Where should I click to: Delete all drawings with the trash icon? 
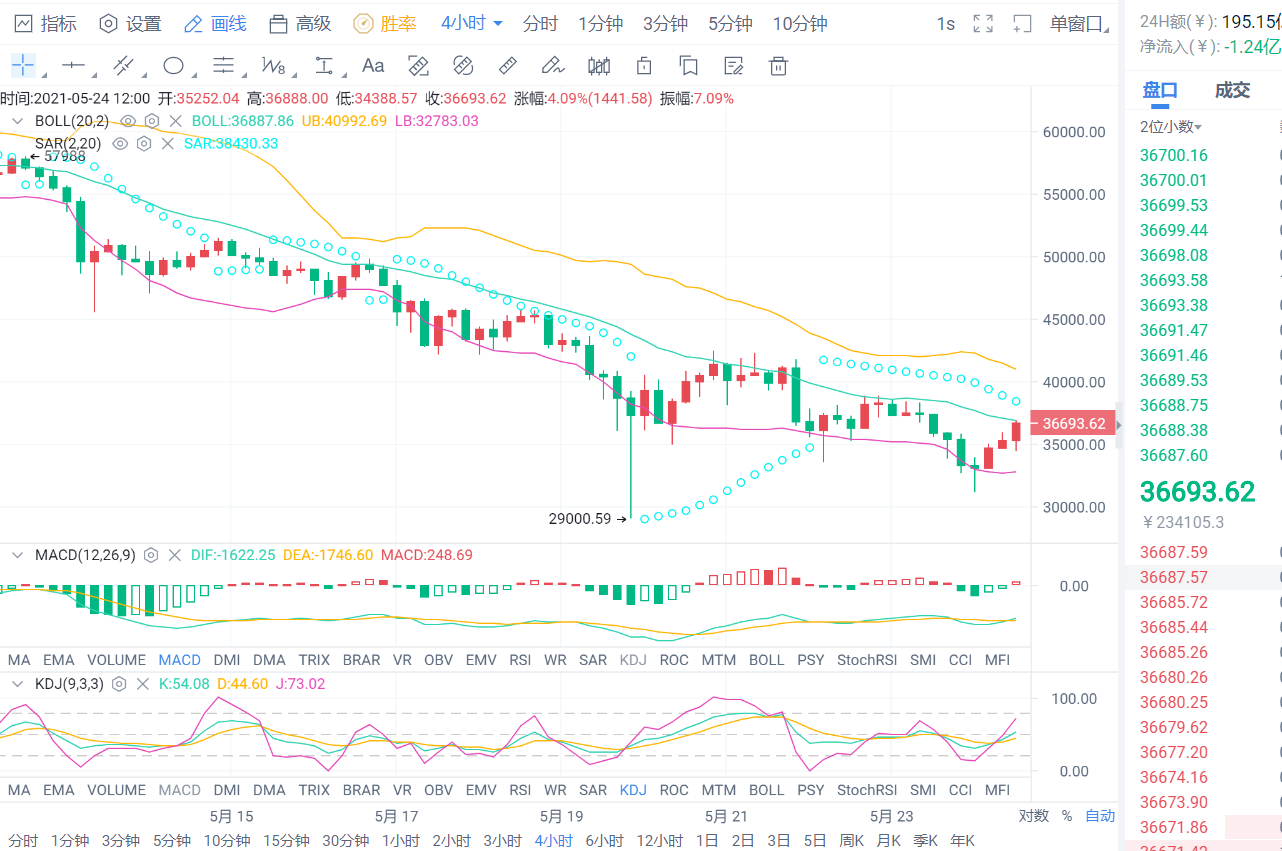pos(778,65)
